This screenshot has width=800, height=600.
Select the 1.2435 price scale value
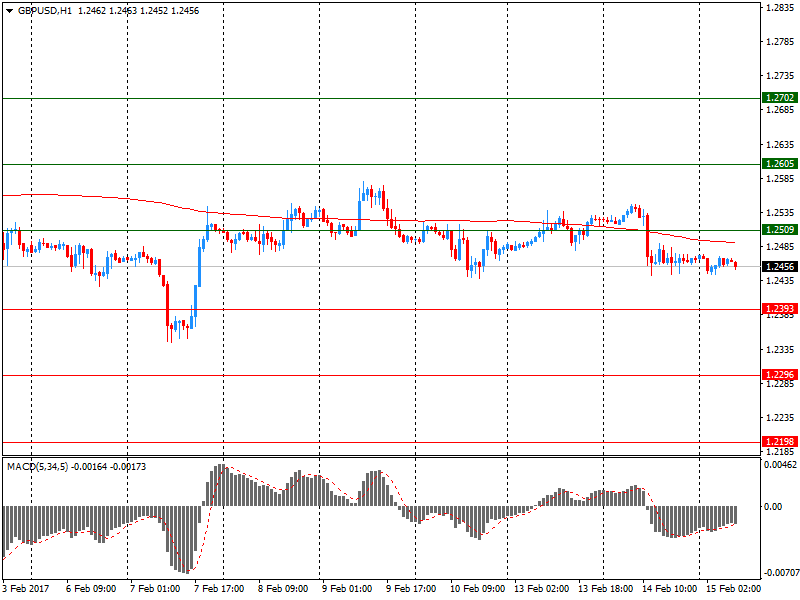[x=781, y=281]
